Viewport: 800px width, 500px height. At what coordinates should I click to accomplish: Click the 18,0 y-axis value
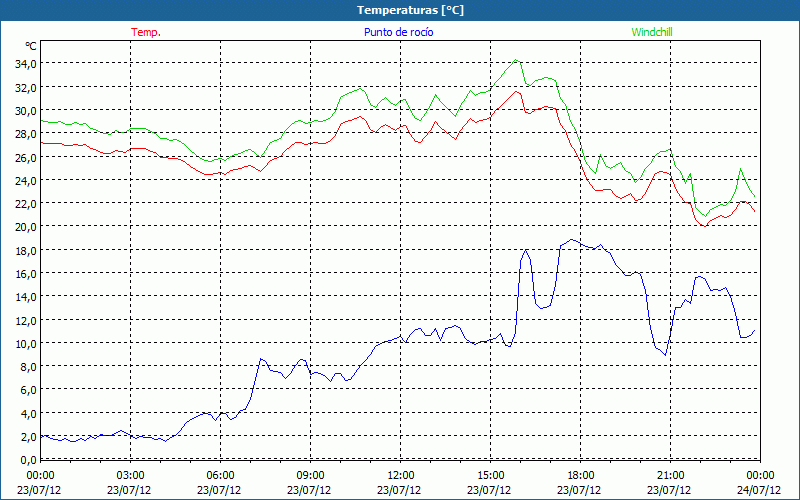coord(27,250)
